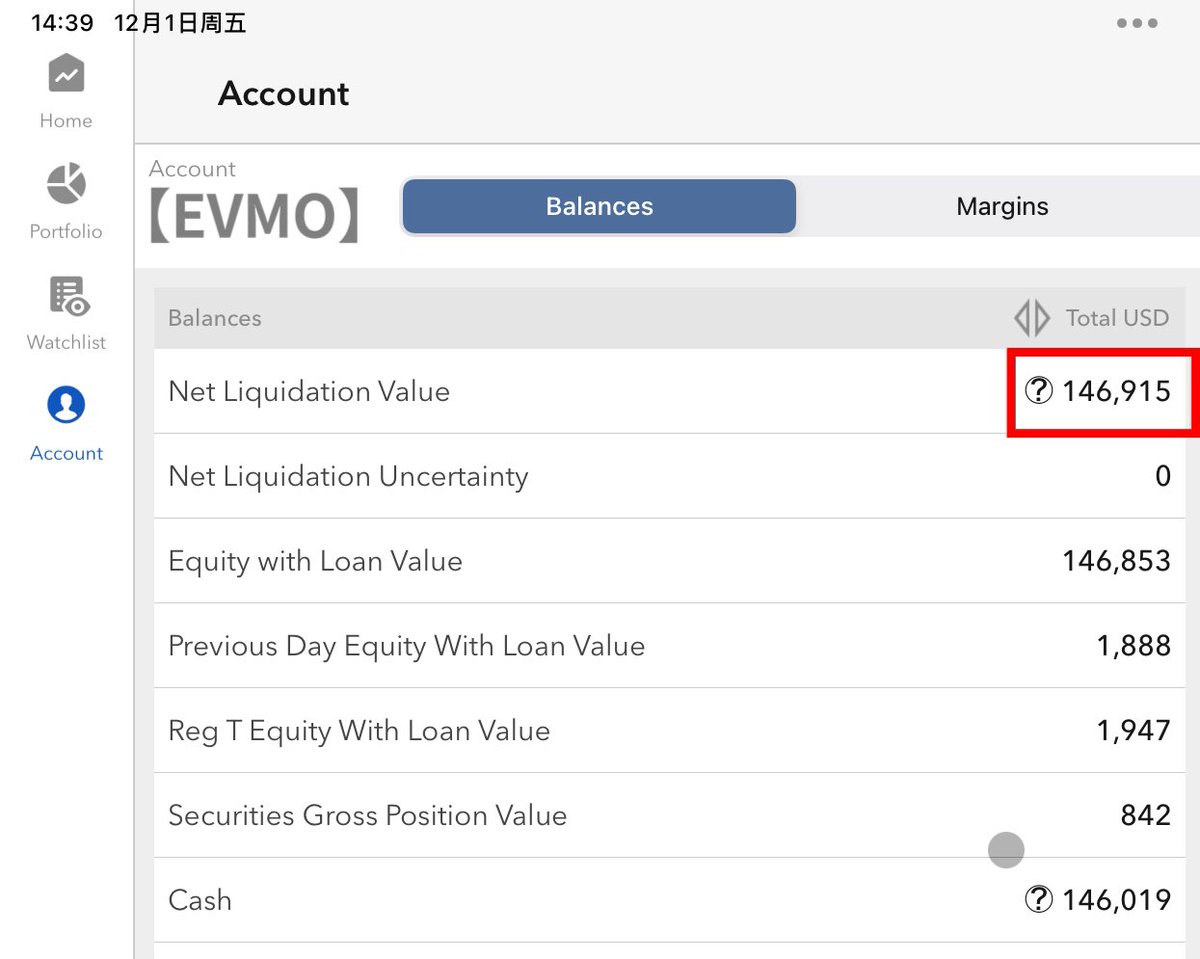Switch to the Margins tab

(x=1002, y=206)
